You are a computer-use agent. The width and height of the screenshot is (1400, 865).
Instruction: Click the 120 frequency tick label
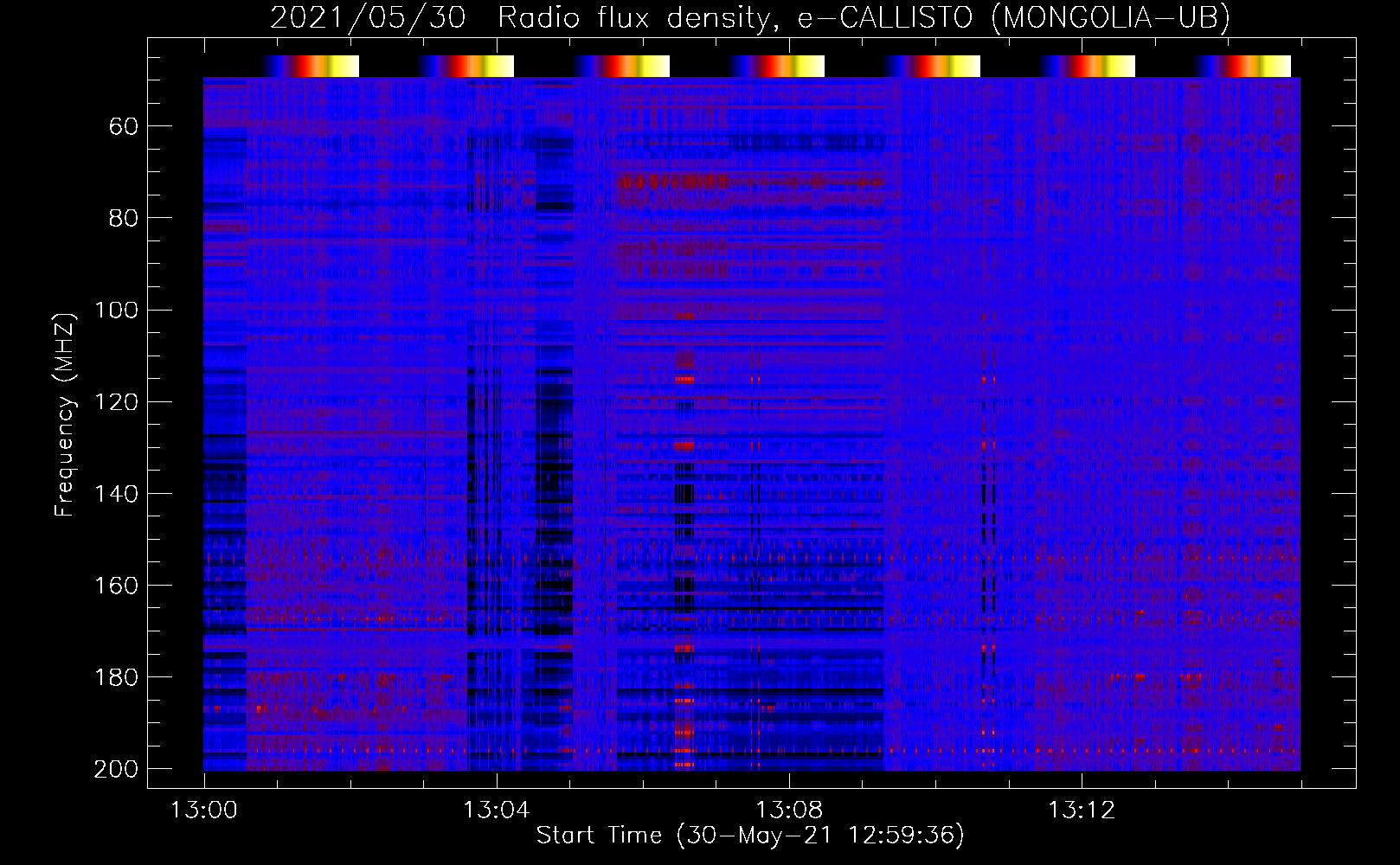pyautogui.click(x=116, y=401)
